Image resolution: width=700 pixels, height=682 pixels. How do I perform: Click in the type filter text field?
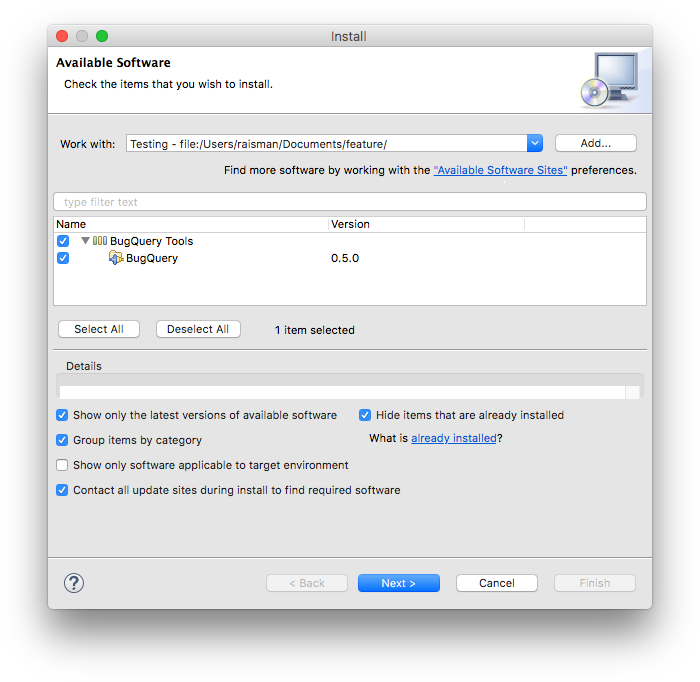350,202
